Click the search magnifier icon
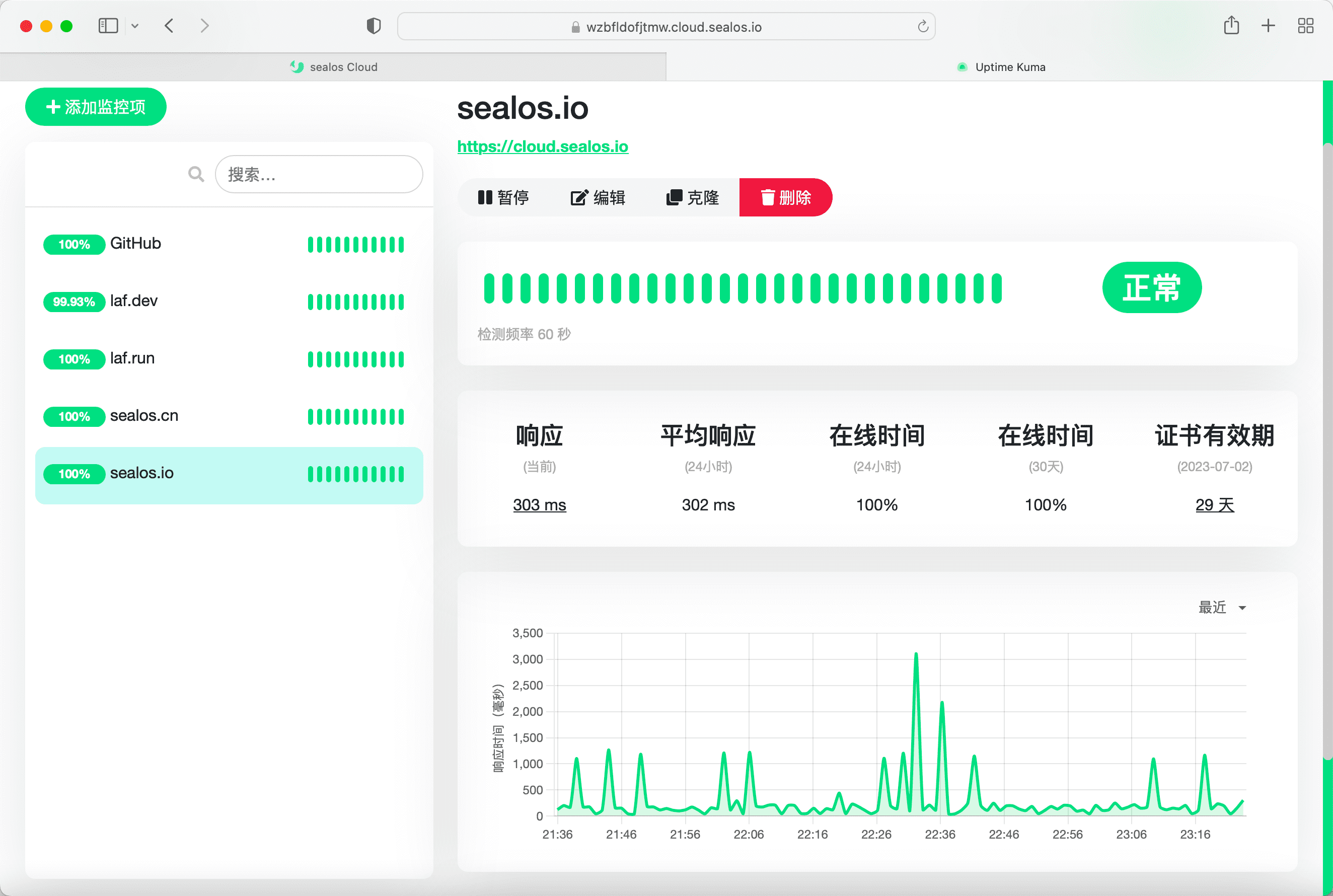 click(196, 174)
